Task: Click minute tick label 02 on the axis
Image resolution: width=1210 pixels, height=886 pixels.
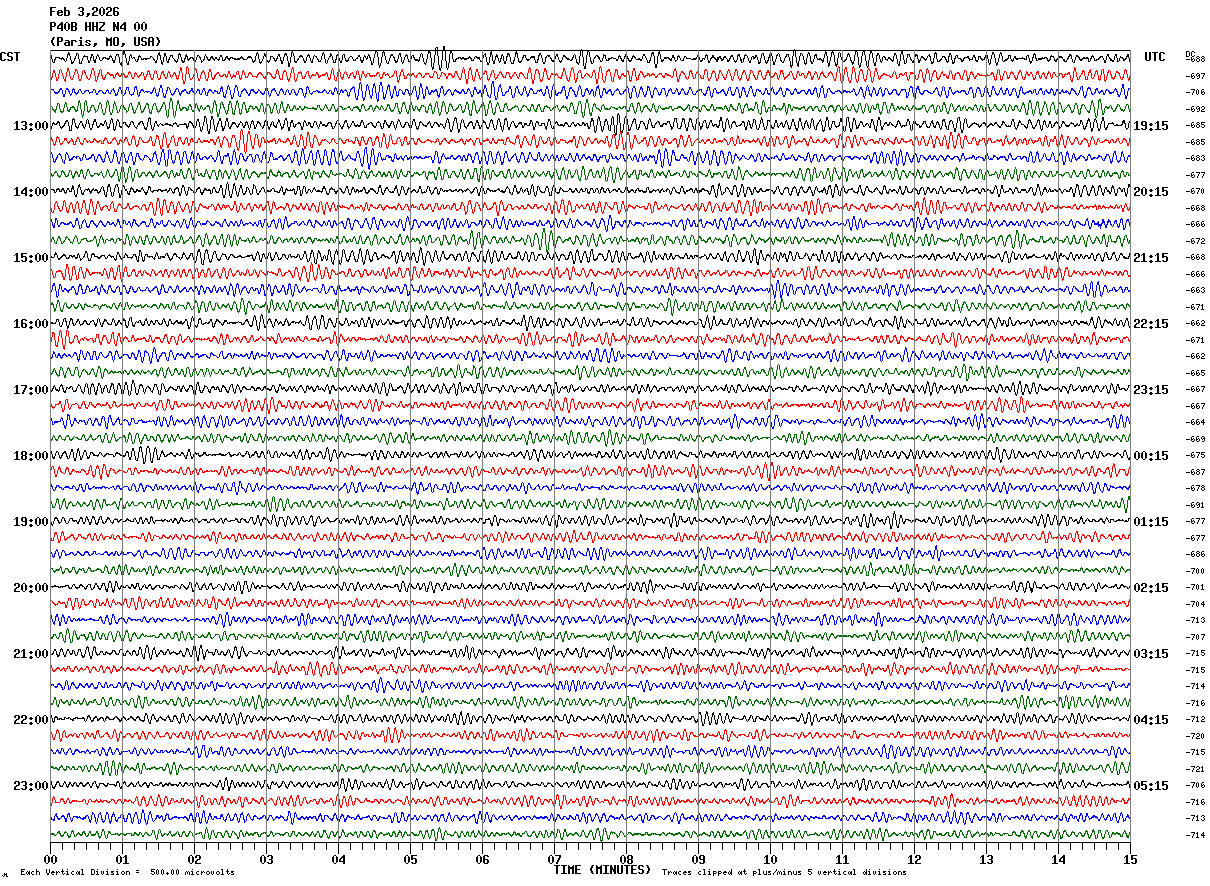Action: click(x=194, y=859)
